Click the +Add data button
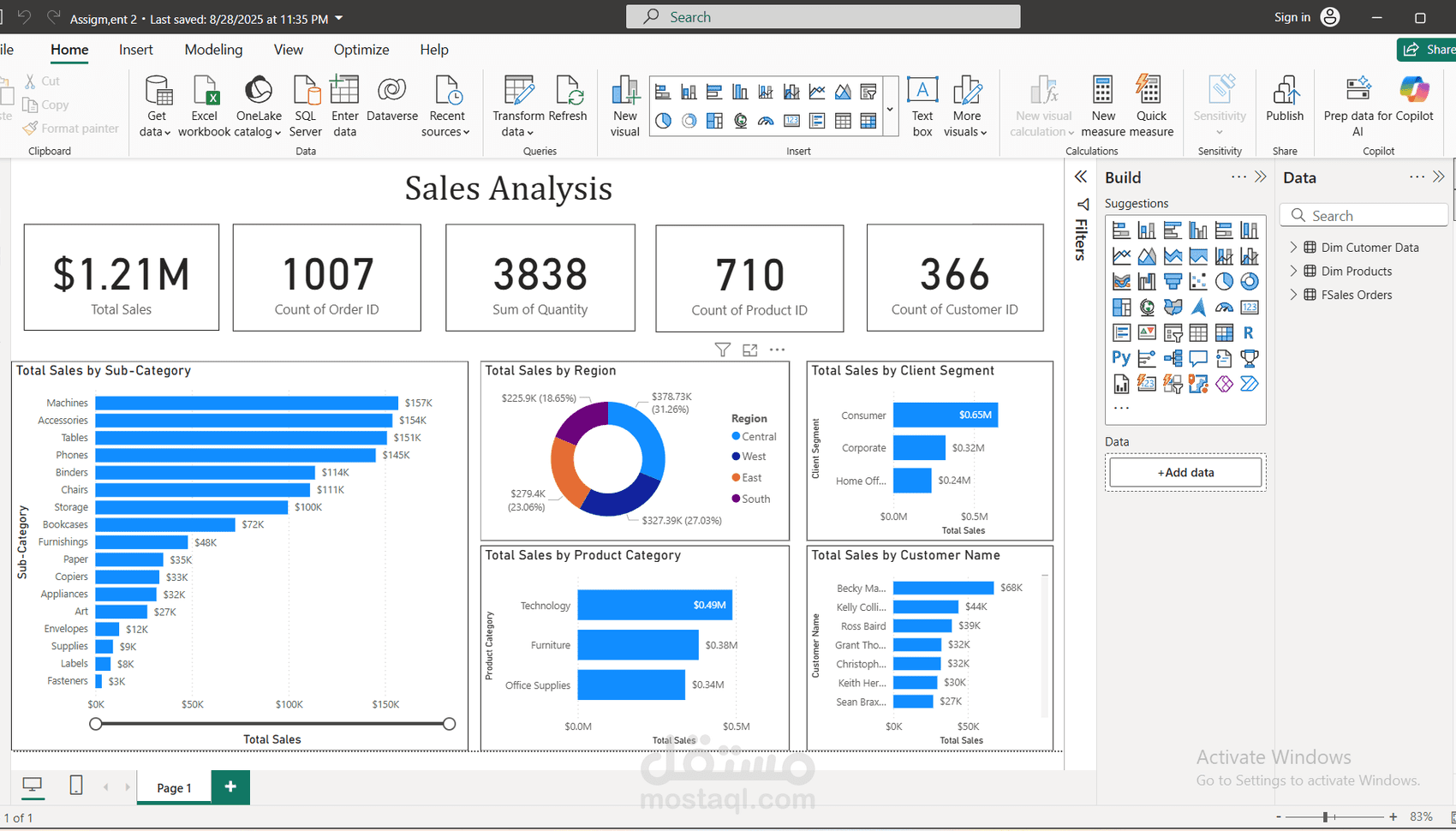 [x=1185, y=472]
